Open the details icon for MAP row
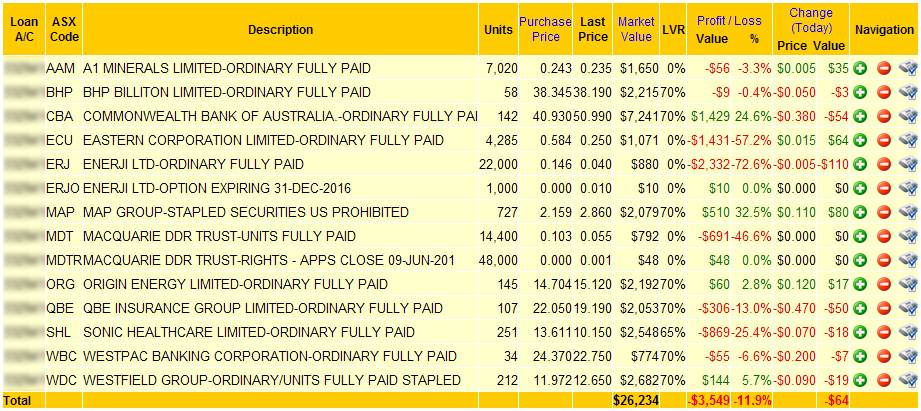 [907, 212]
